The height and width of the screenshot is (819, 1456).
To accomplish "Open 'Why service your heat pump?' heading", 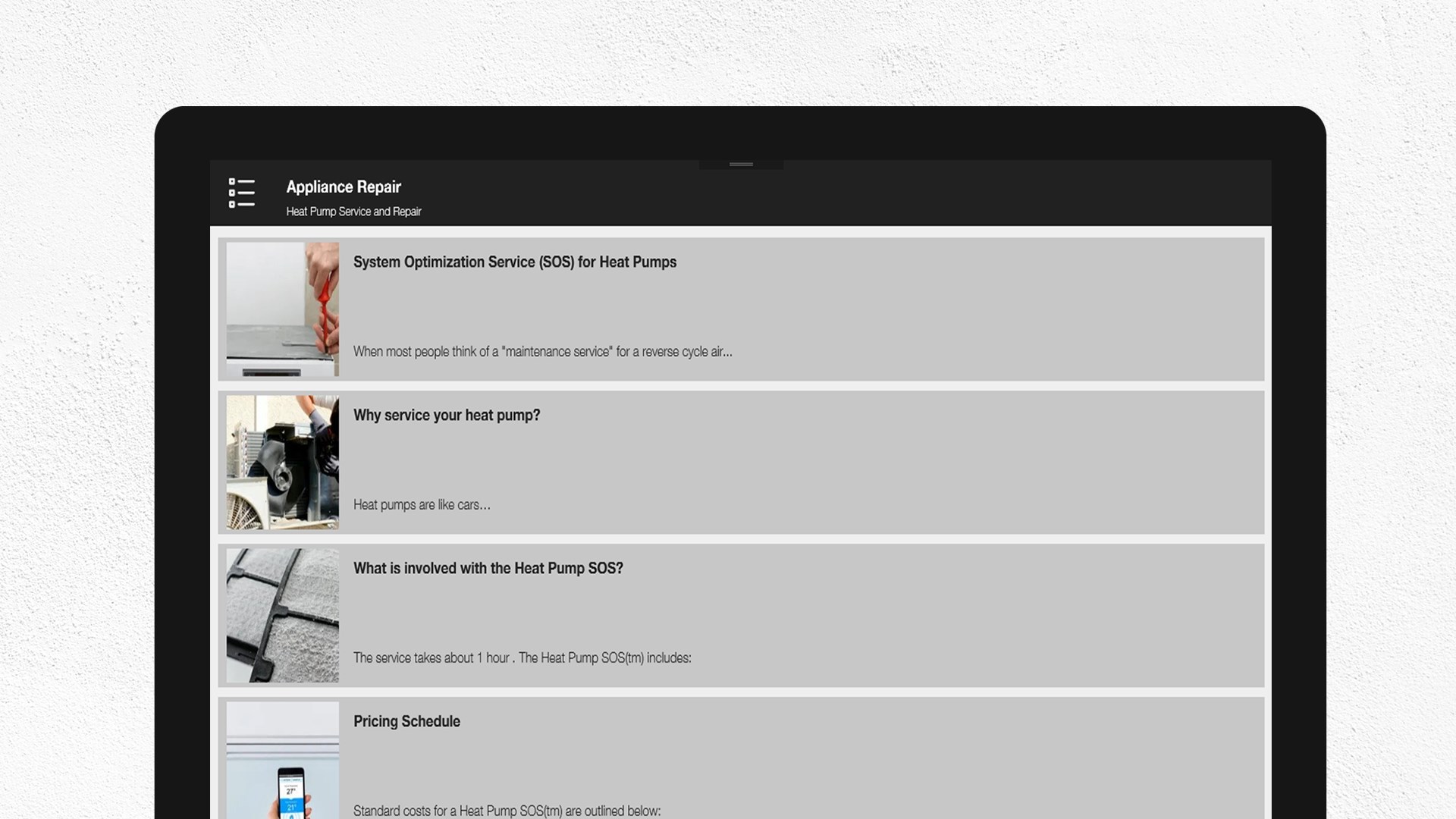I will point(447,416).
